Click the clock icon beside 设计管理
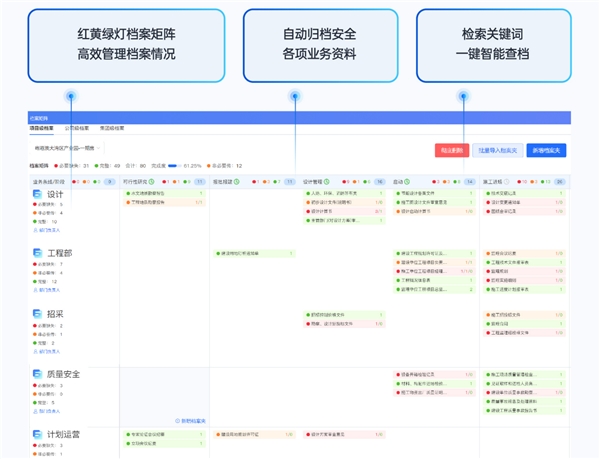This screenshot has width=600, height=459. tap(326, 182)
